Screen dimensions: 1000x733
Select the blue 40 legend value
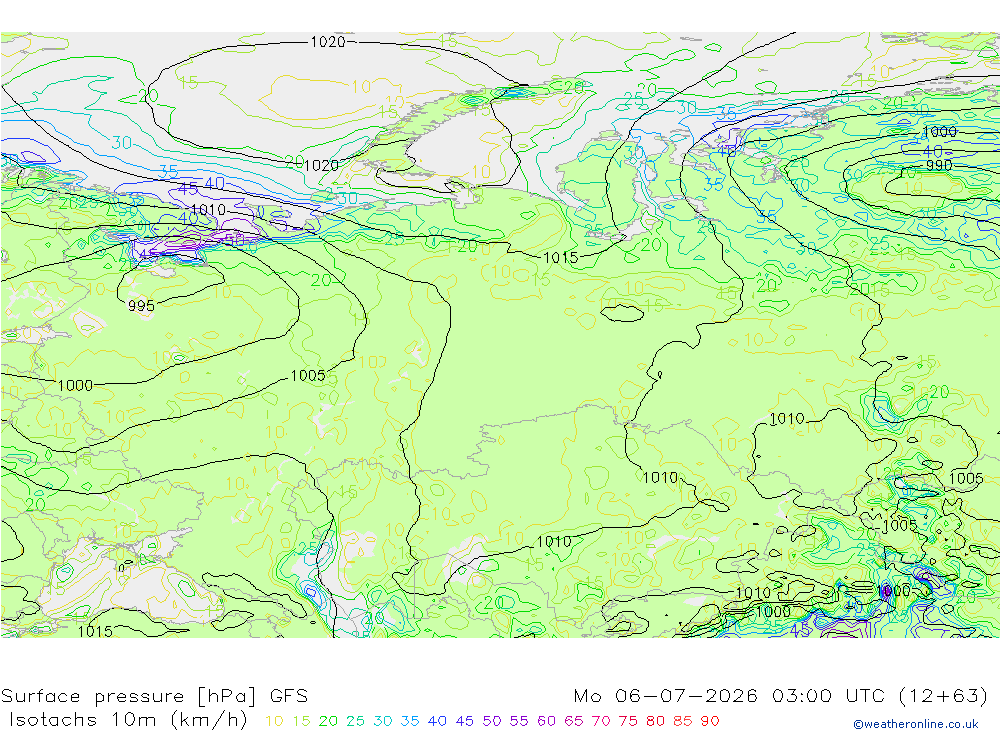[438, 721]
